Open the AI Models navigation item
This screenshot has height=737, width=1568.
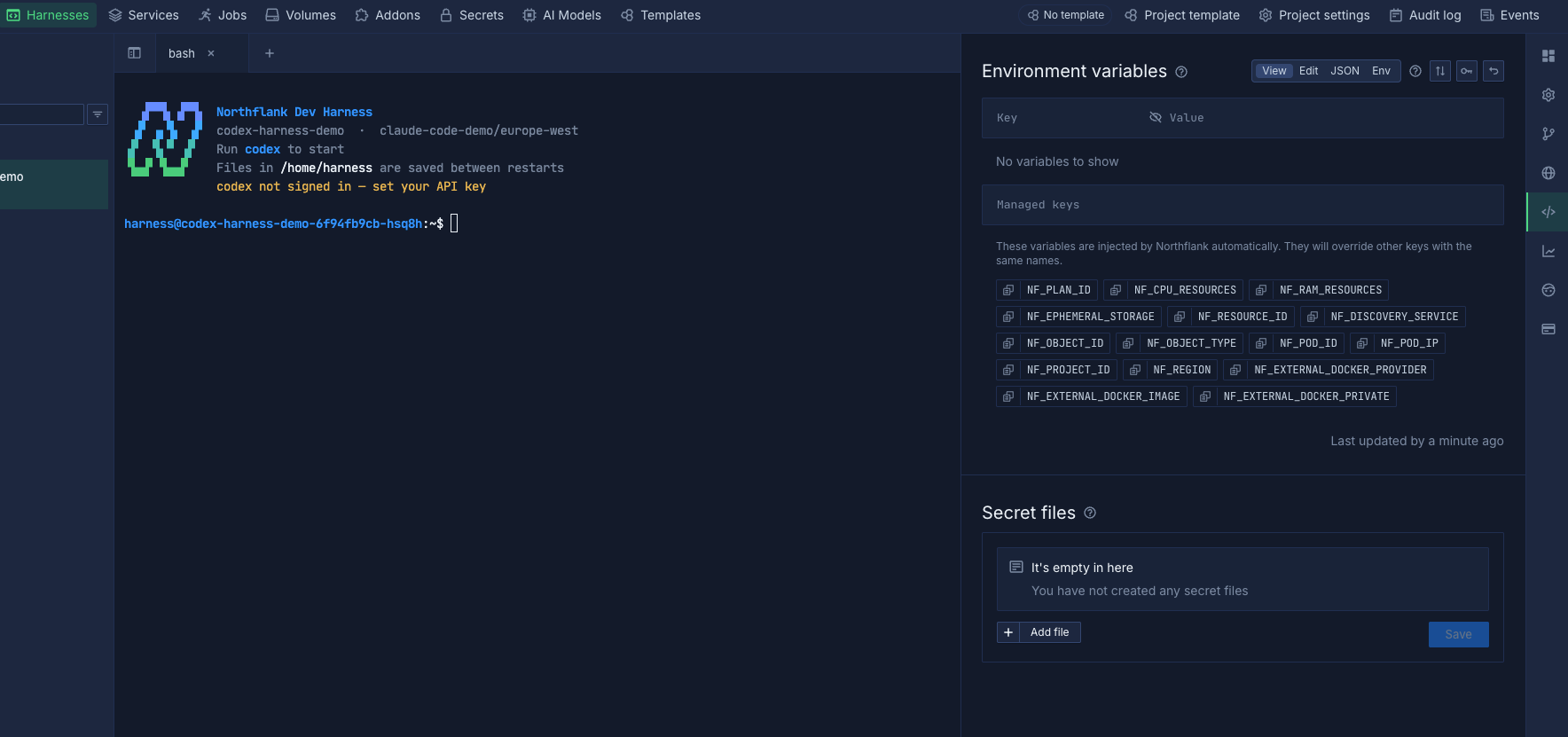pos(562,15)
